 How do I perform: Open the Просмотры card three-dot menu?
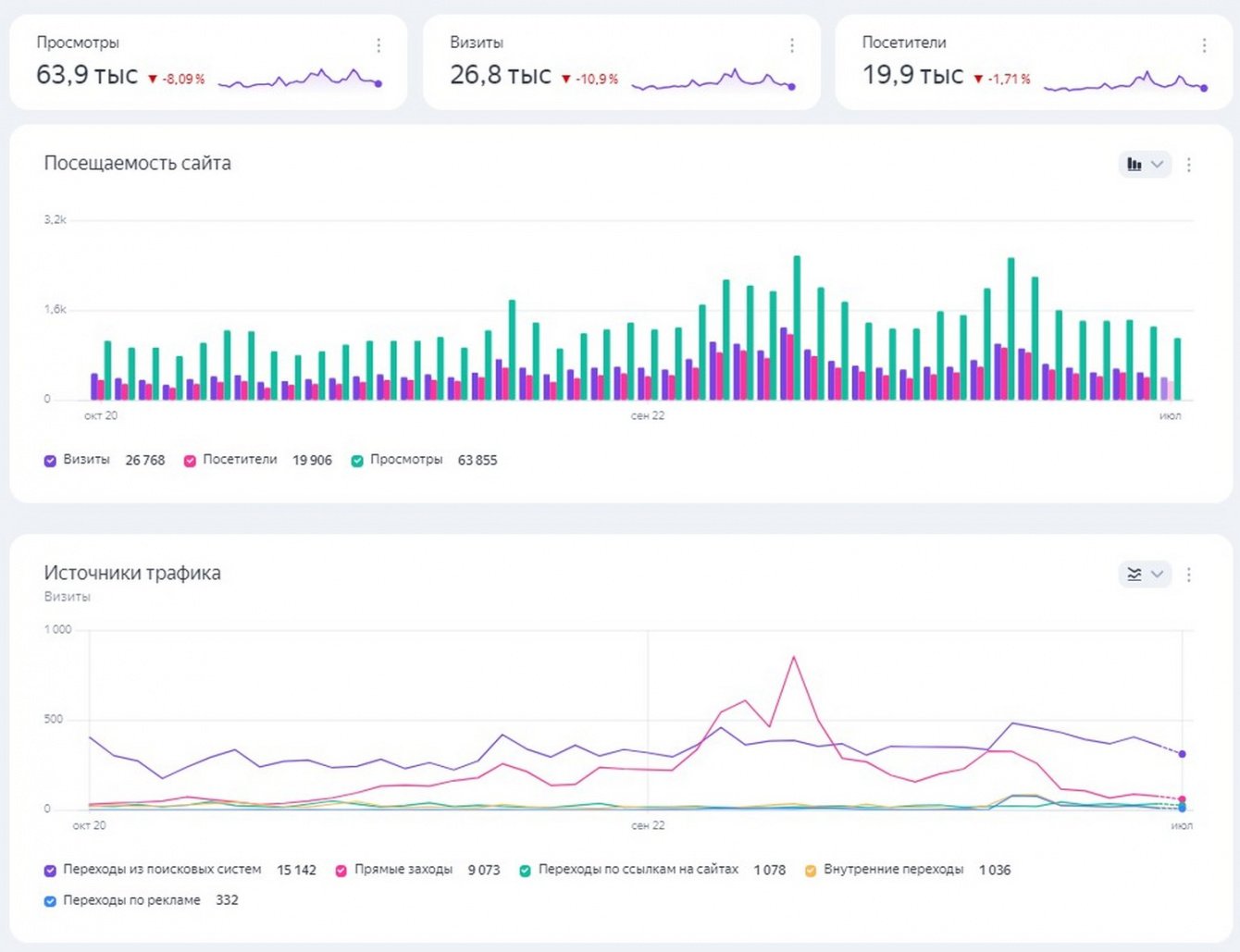click(x=378, y=45)
